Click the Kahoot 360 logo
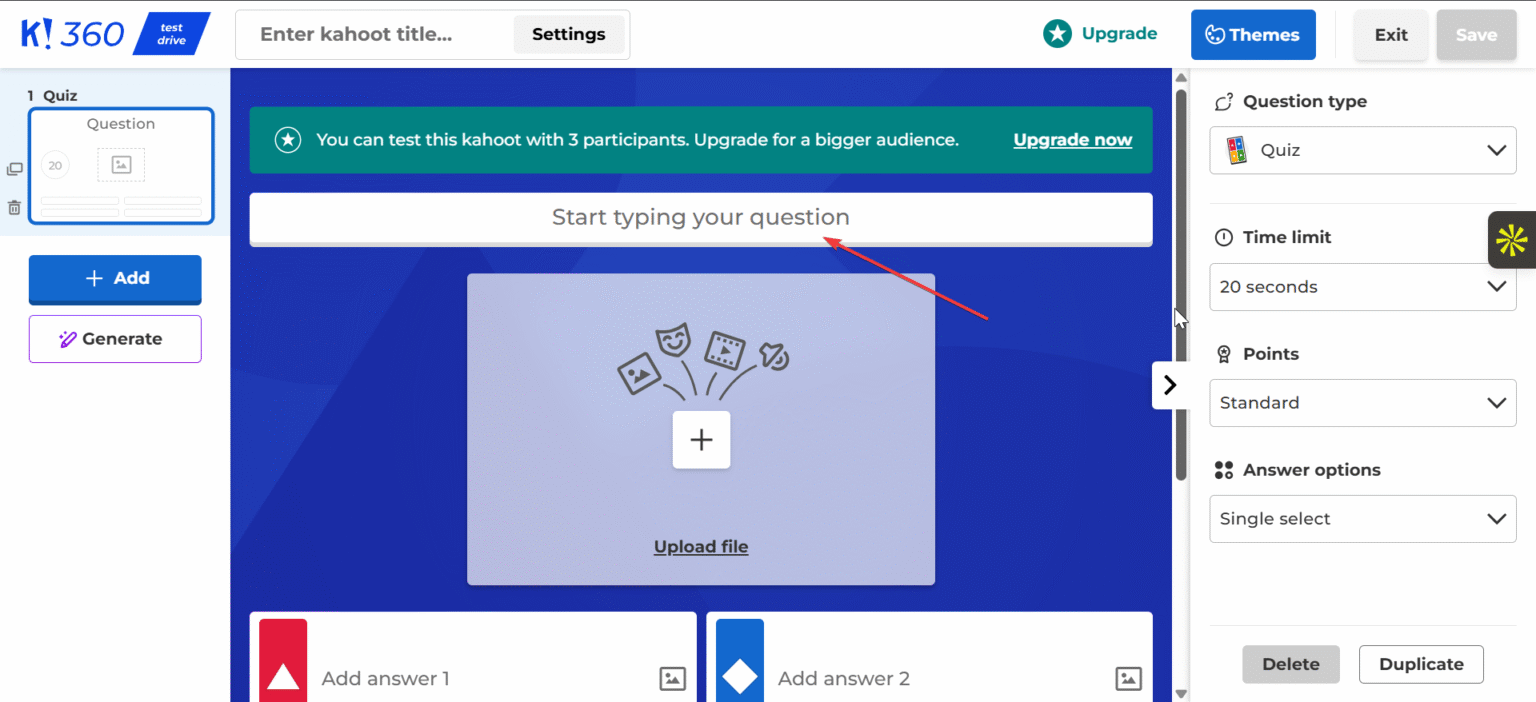The image size is (1536, 702). tap(73, 33)
